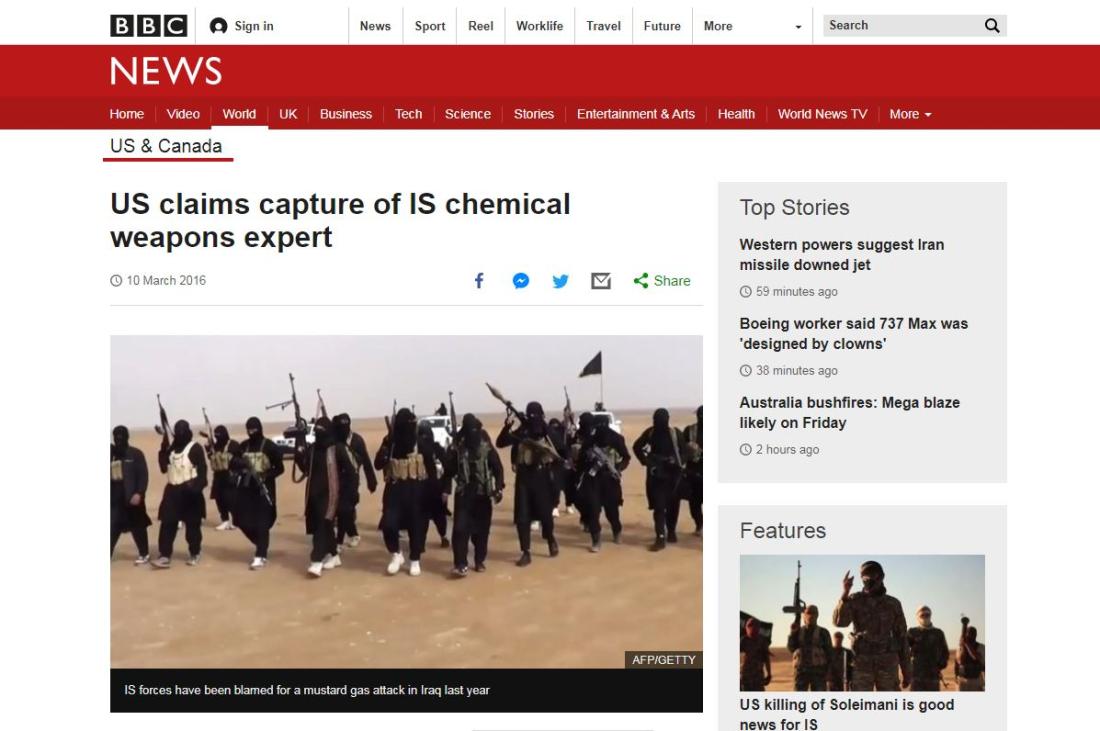Read 'Western powers suggest Iran missile' story
Screen dimensions: 1100x731
pos(842,255)
